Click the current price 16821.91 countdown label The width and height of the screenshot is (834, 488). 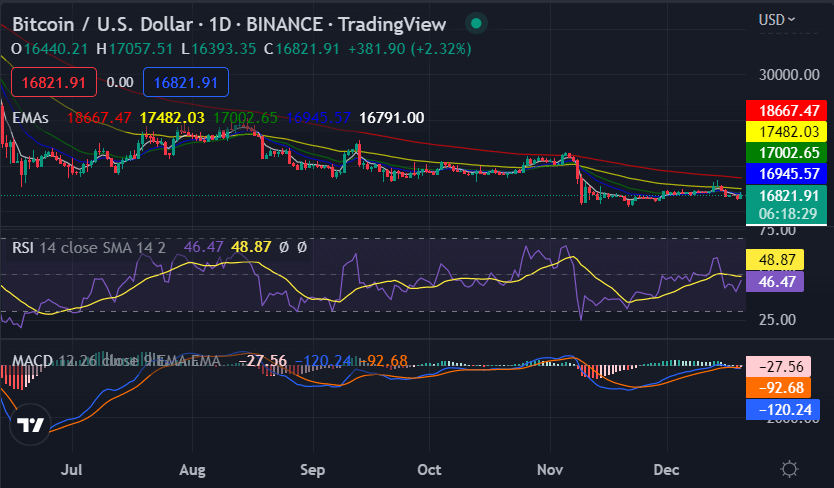[787, 204]
